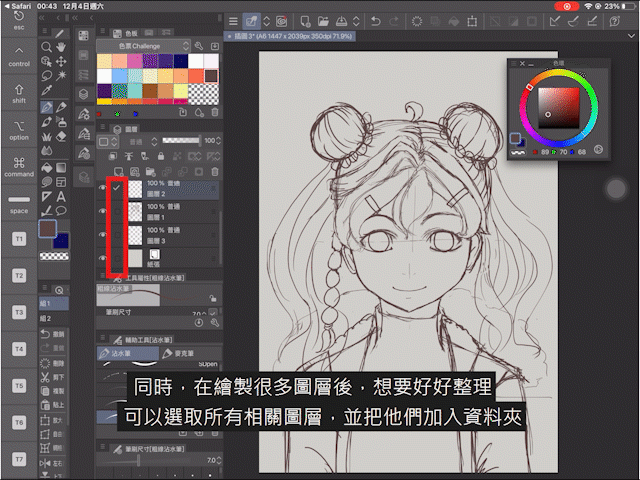Click the Scale/Rotate transform icon
This screenshot has height=480, width=640.
tap(472, 21)
